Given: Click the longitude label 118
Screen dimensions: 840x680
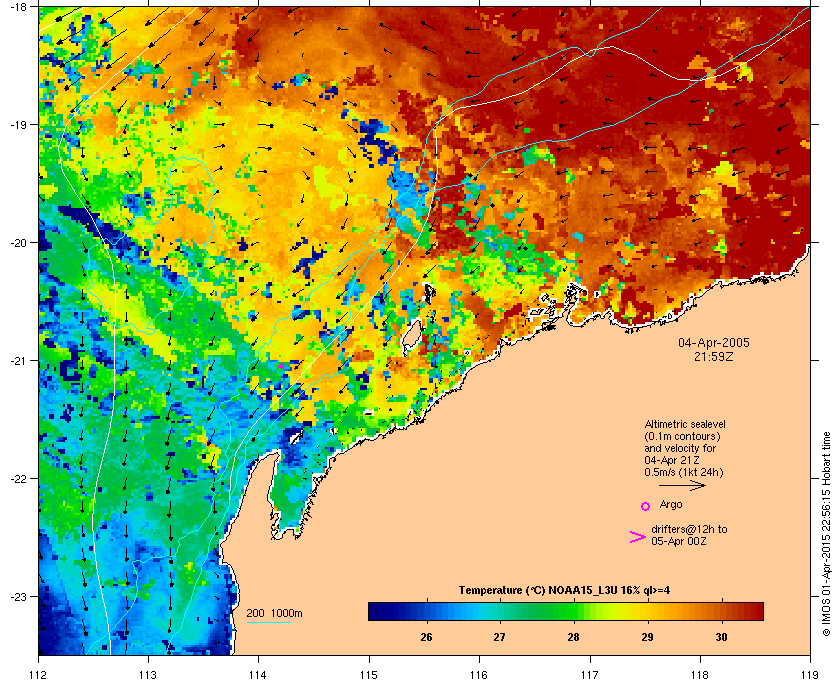Looking at the screenshot, I should pyautogui.click(x=700, y=675).
